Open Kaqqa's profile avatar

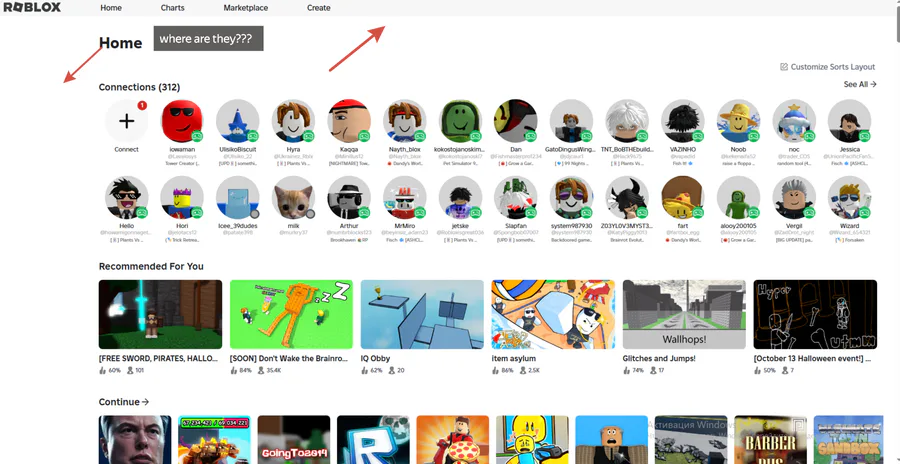349,121
